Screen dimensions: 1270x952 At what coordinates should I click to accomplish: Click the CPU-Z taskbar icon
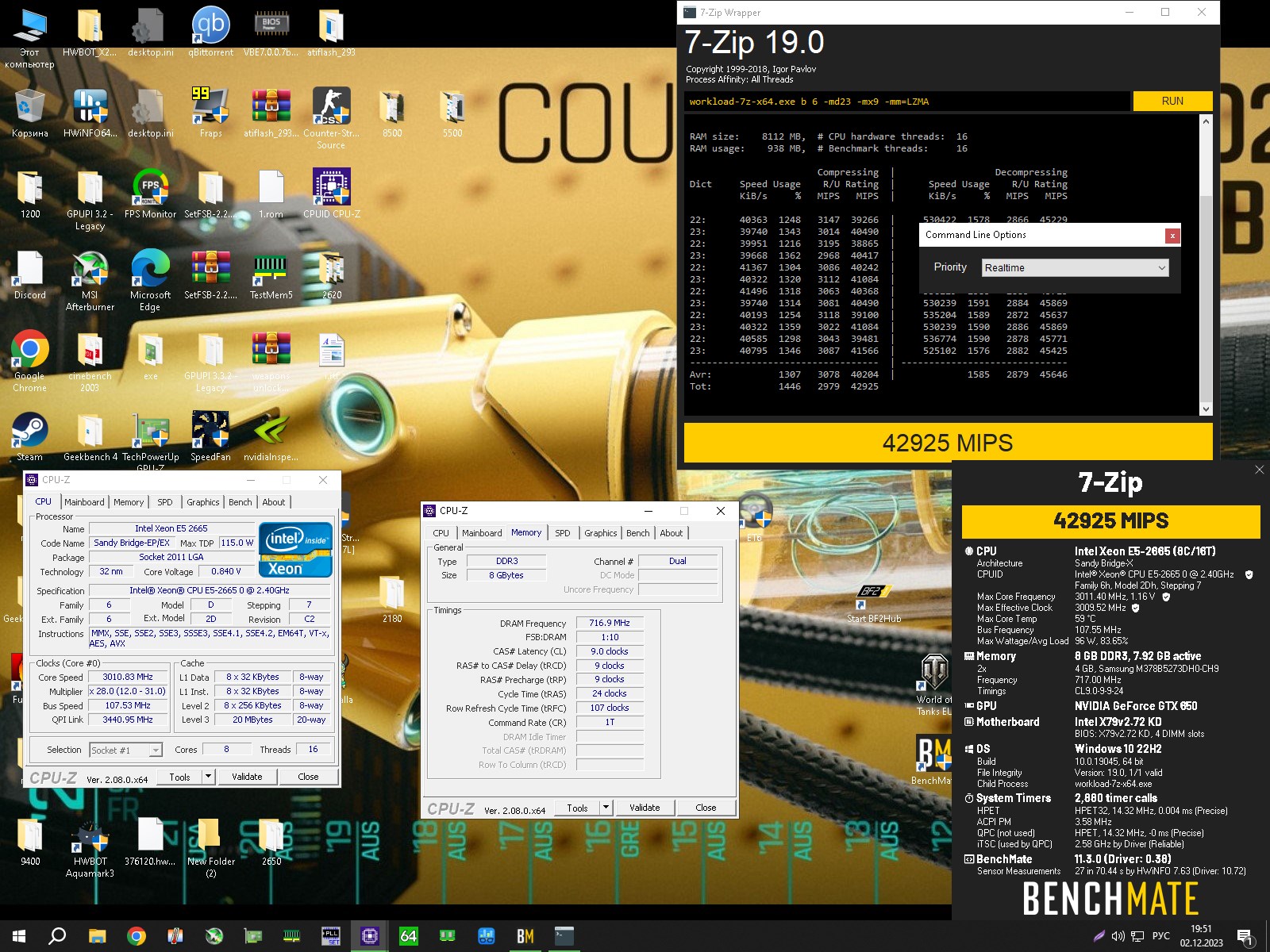[369, 936]
